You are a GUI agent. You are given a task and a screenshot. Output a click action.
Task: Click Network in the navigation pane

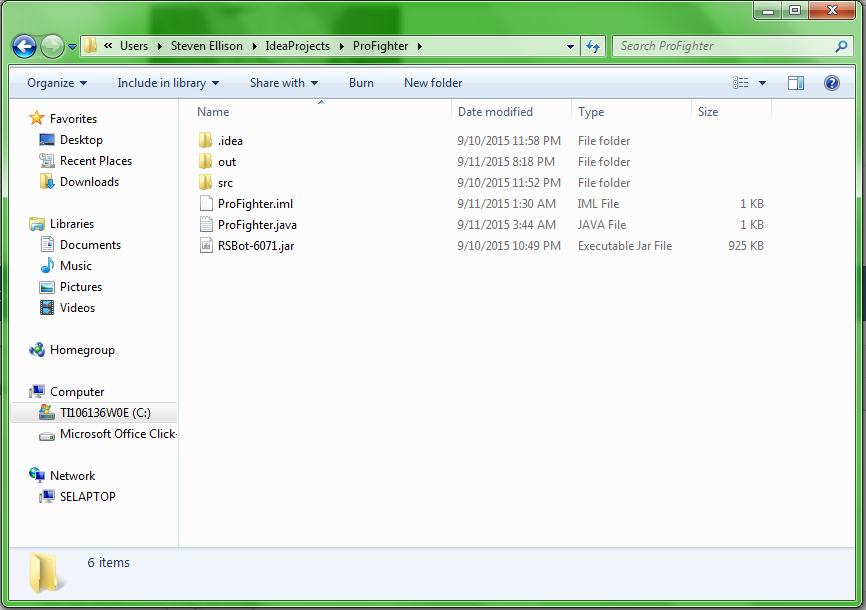coord(72,476)
